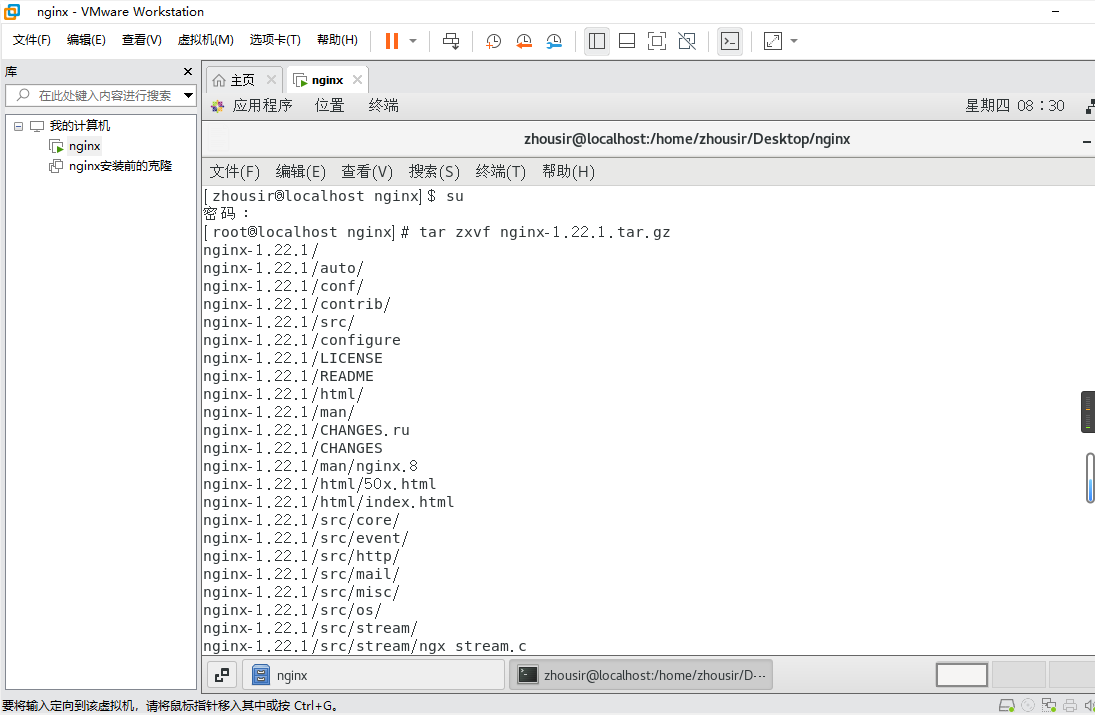
Task: Select 我的计算机 in the library tree
Action: [80, 126]
